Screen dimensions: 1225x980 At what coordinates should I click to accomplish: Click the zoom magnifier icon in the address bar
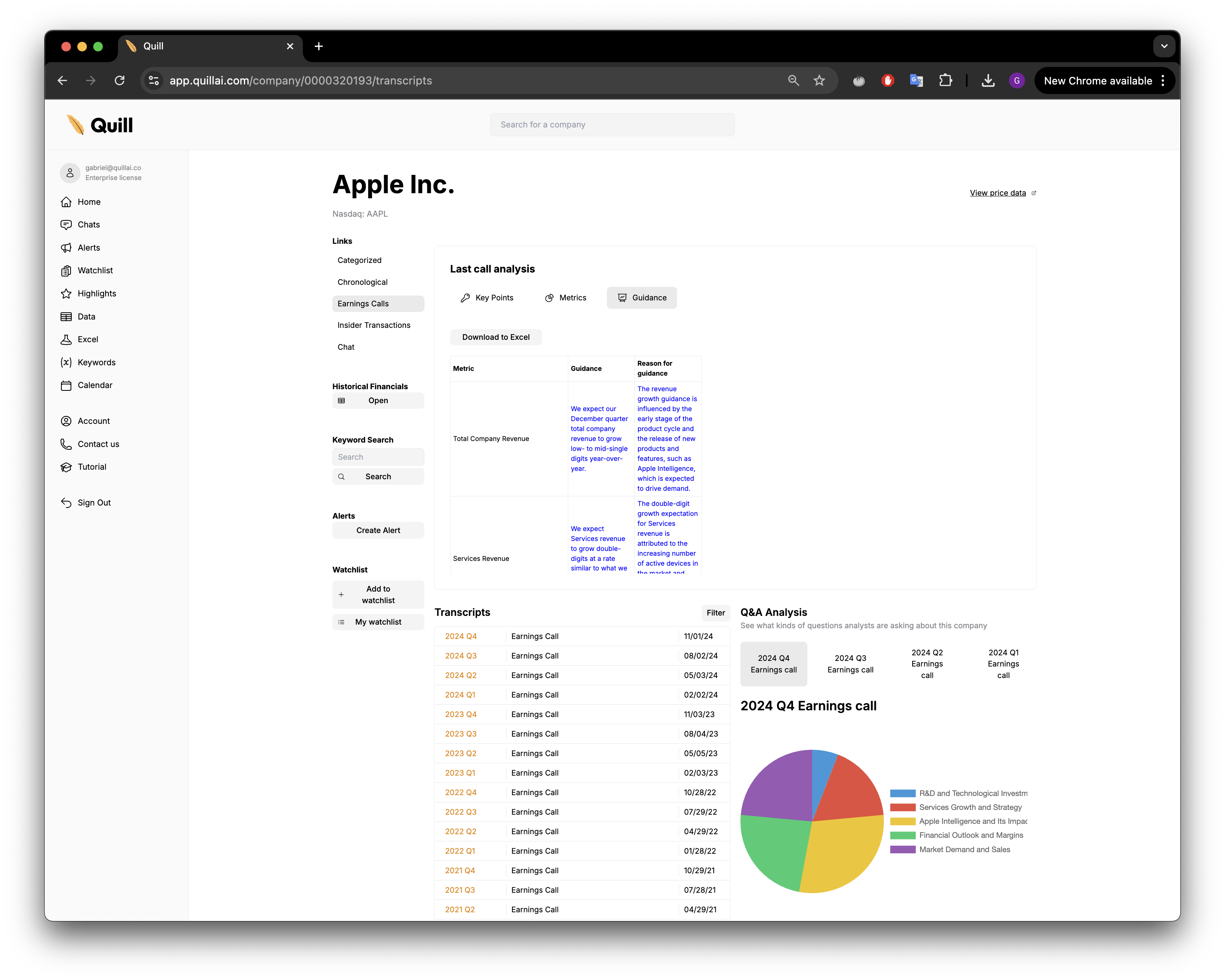pyautogui.click(x=793, y=81)
